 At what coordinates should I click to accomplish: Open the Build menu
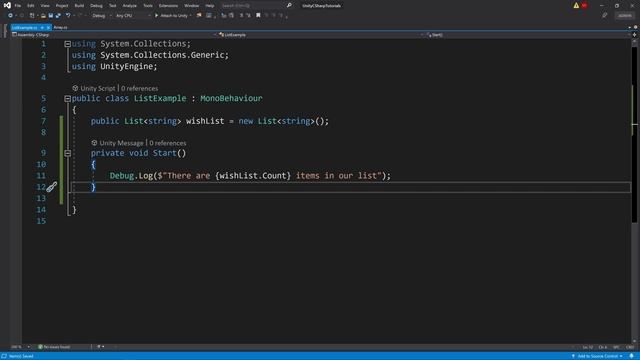pyautogui.click(x=79, y=6)
